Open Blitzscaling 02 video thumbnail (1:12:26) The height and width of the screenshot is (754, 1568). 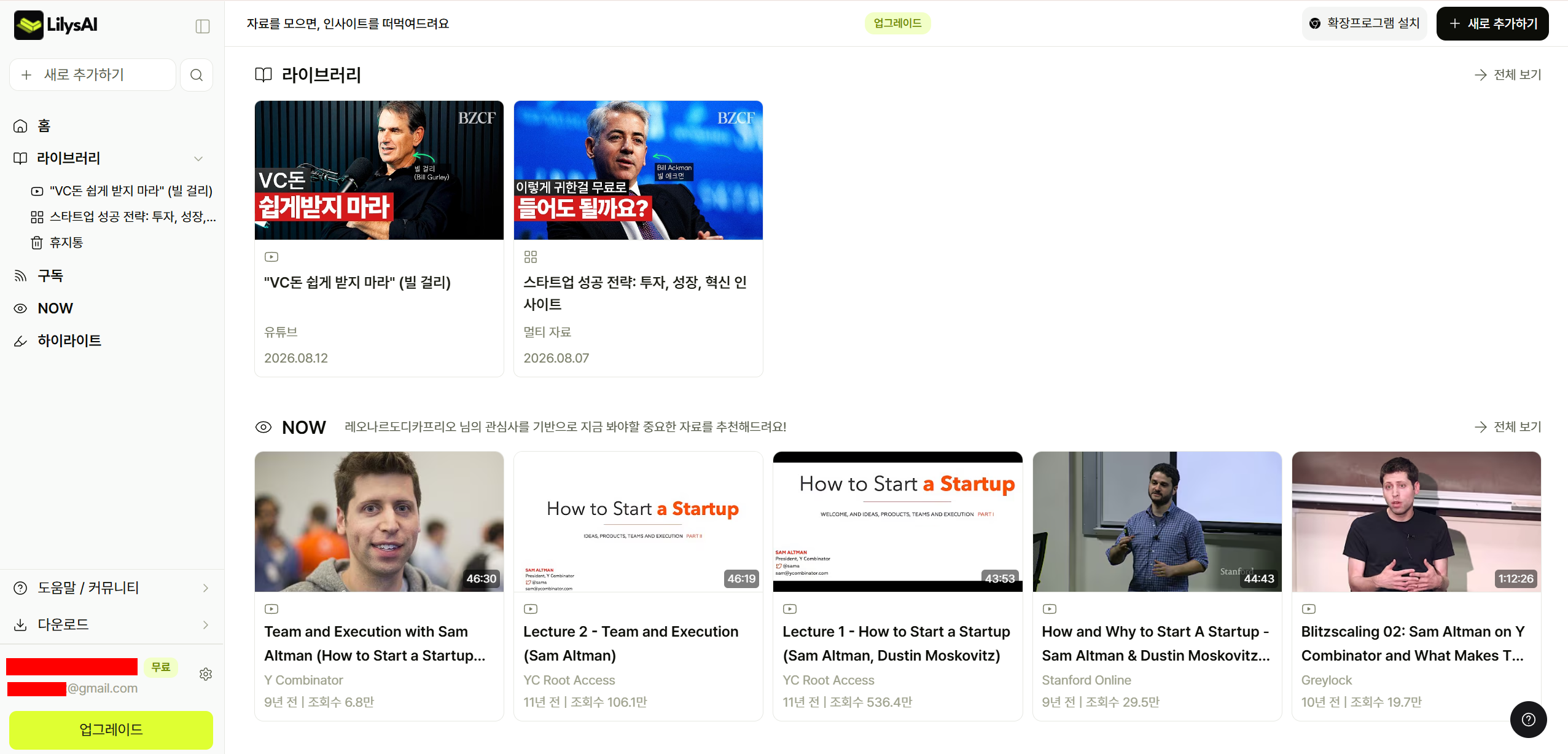click(1416, 522)
